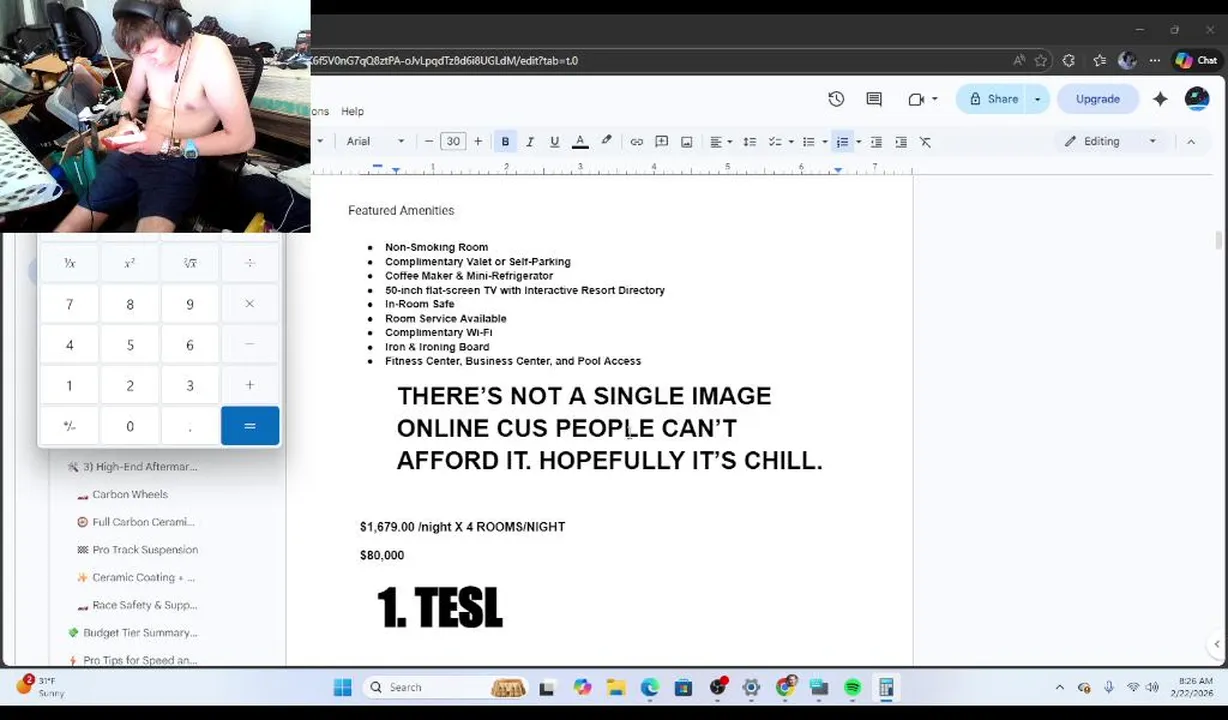Click the Upgrade button
The image size is (1228, 720).
pos(1098,99)
